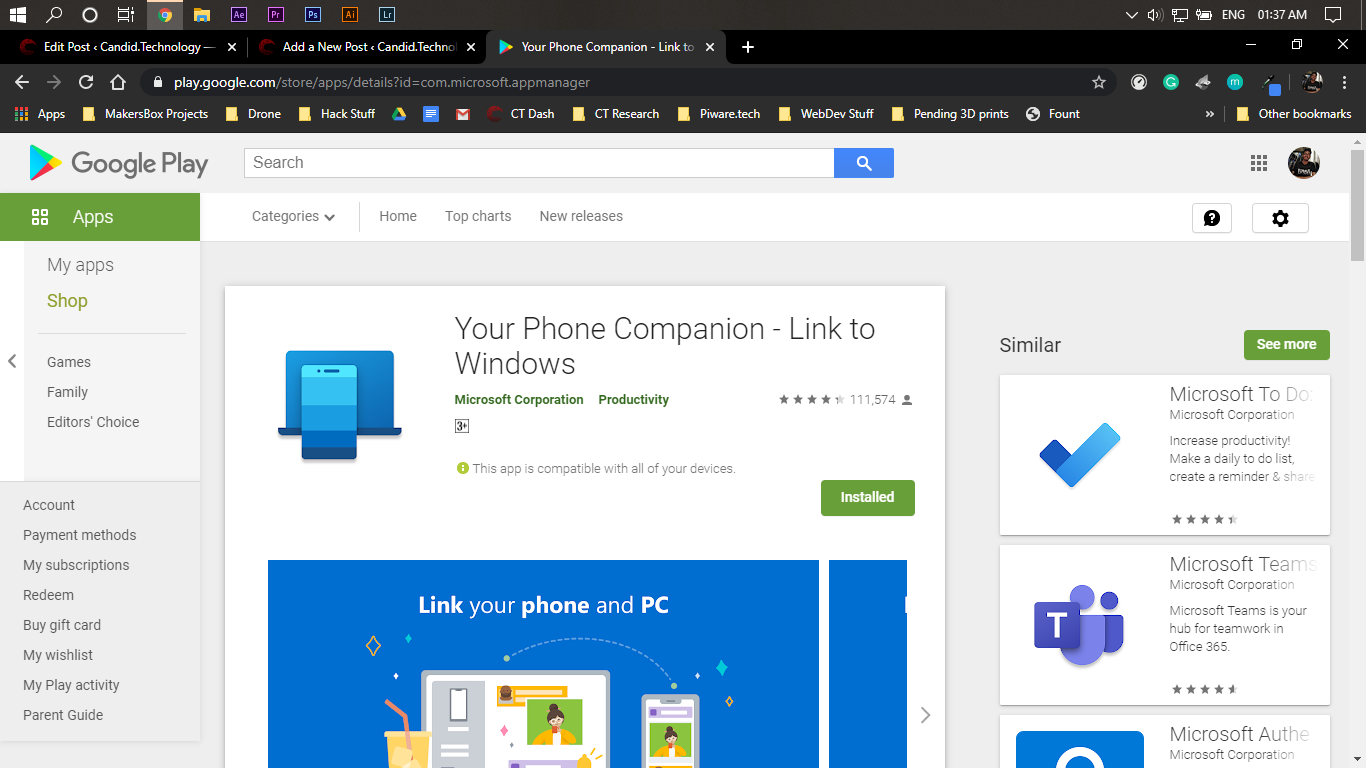Switch to the Add a New Post tab

(x=366, y=47)
